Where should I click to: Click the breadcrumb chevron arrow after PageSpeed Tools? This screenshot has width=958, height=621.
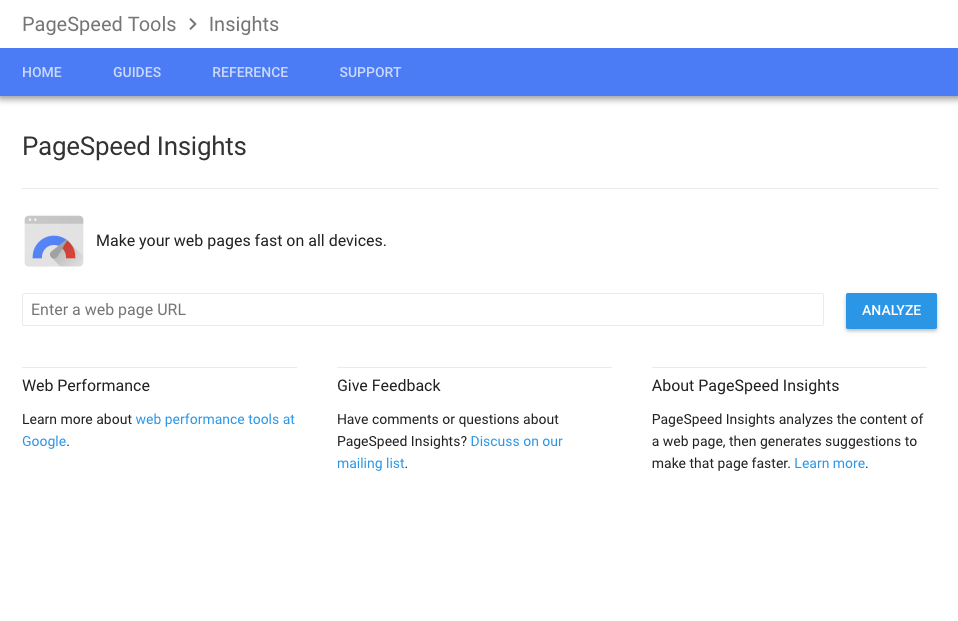coord(192,24)
